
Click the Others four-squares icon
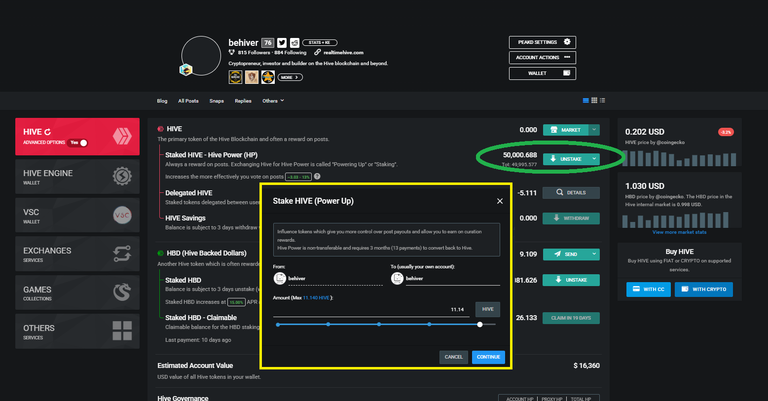(122, 331)
